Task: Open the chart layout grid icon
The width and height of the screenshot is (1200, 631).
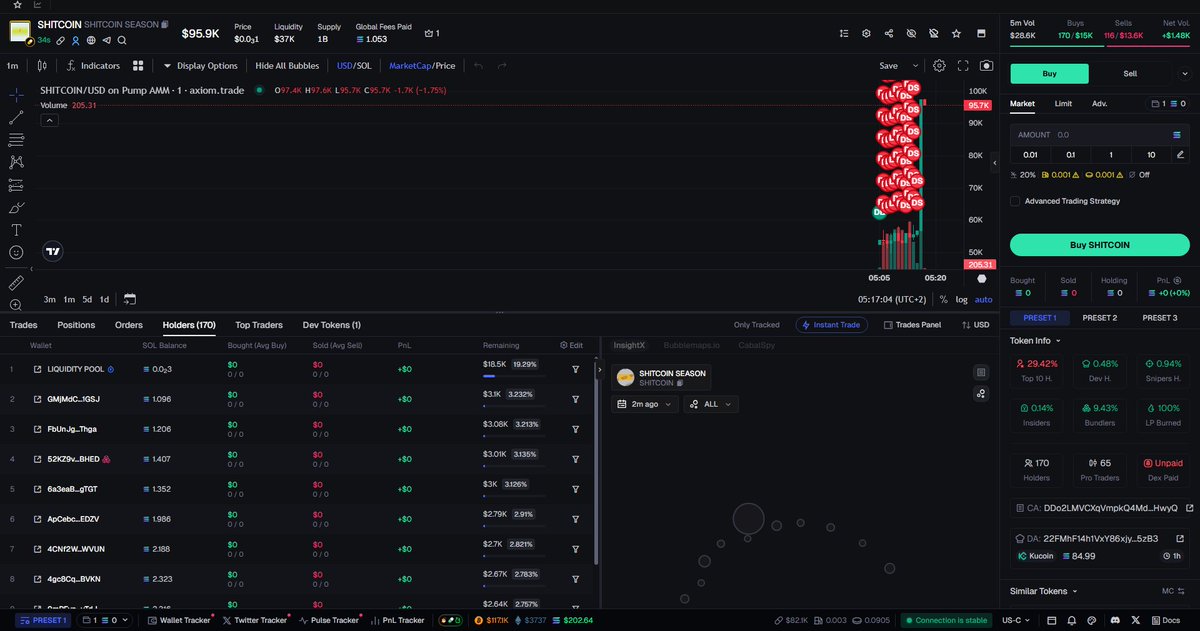Action: 139,66
